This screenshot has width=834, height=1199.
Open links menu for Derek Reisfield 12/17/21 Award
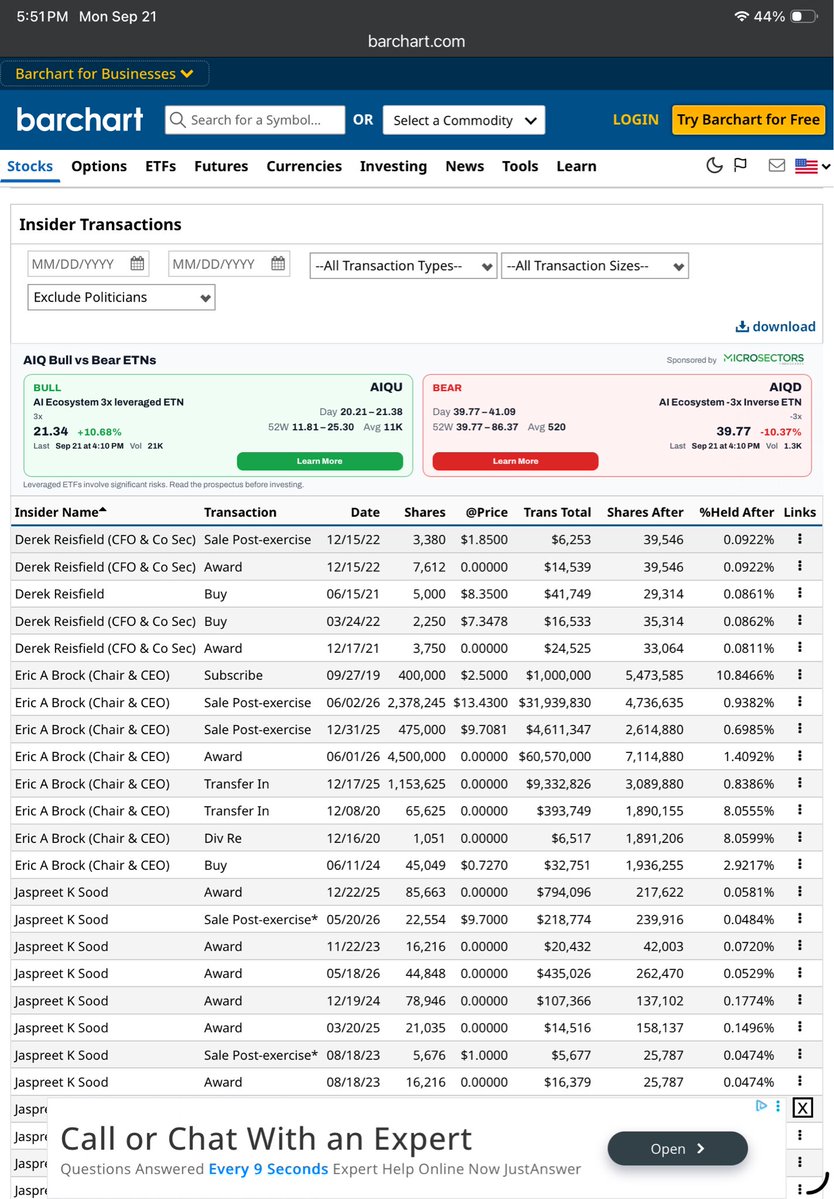800,647
